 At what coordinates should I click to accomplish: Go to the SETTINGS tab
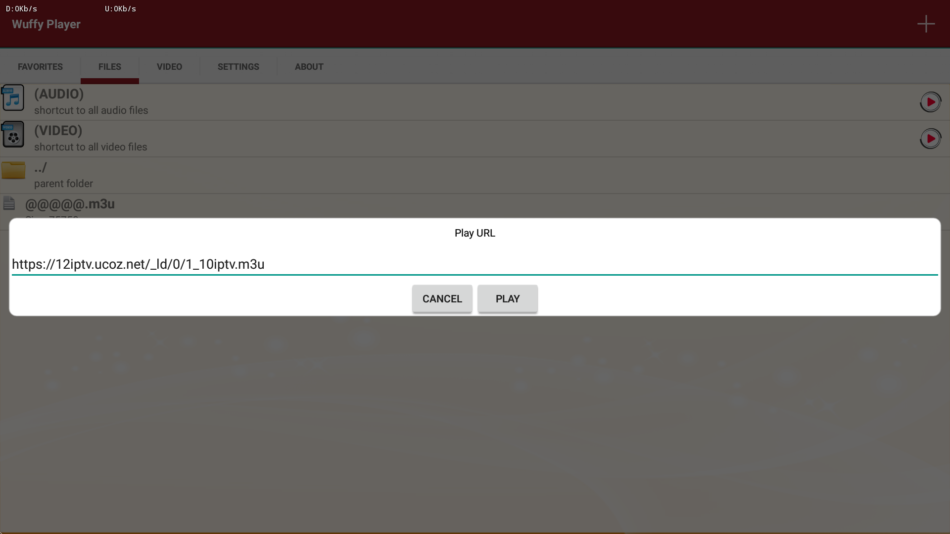coord(238,67)
